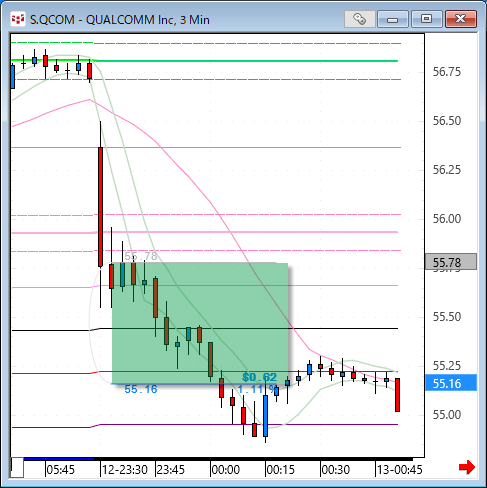Click the 56.50 price axis label
The height and width of the screenshot is (488, 487).
click(447, 121)
